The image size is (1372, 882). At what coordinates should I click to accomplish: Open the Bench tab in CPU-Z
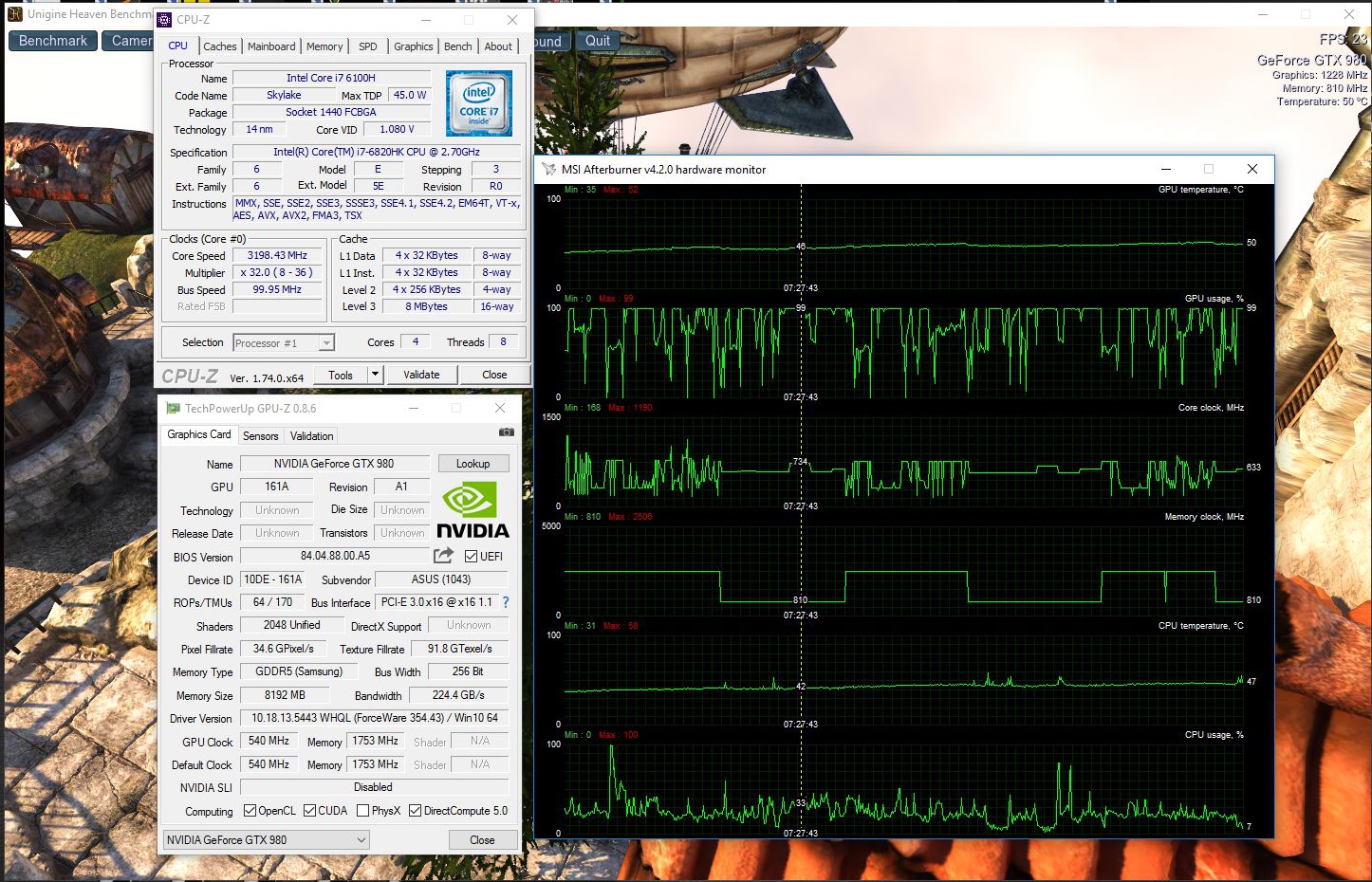[458, 46]
